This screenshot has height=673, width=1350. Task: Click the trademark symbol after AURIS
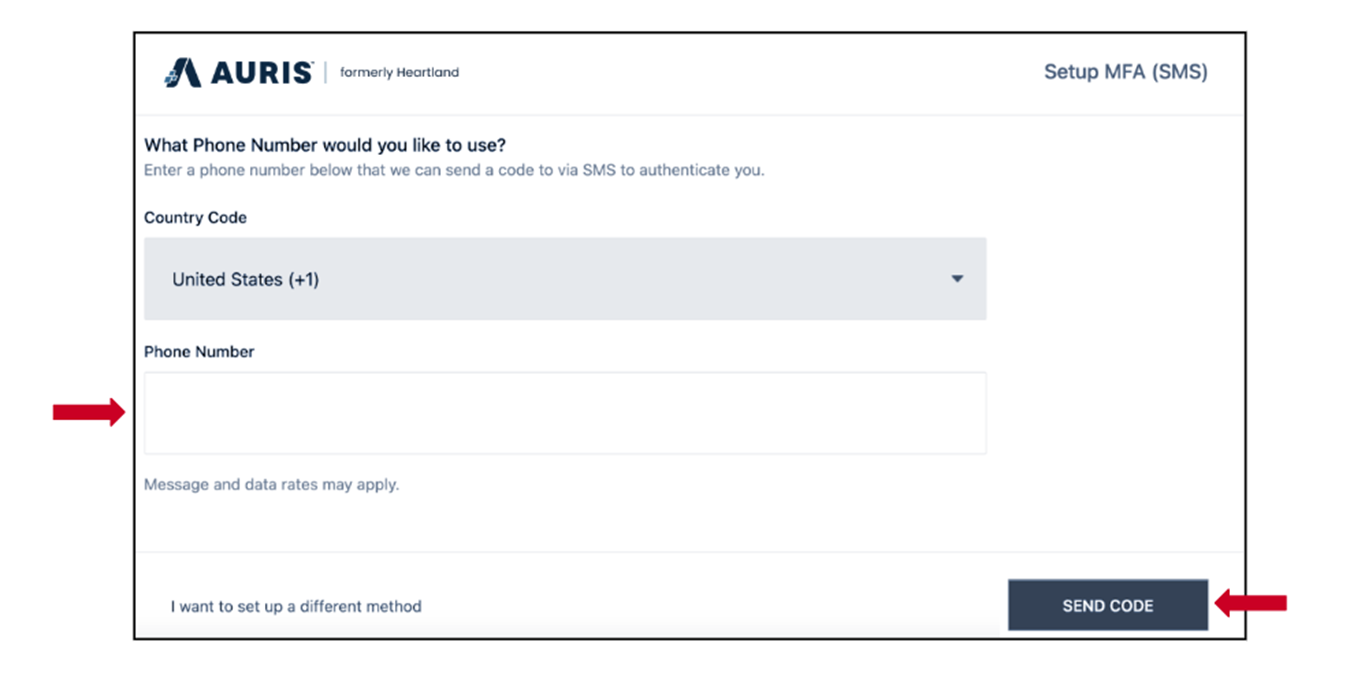(315, 63)
